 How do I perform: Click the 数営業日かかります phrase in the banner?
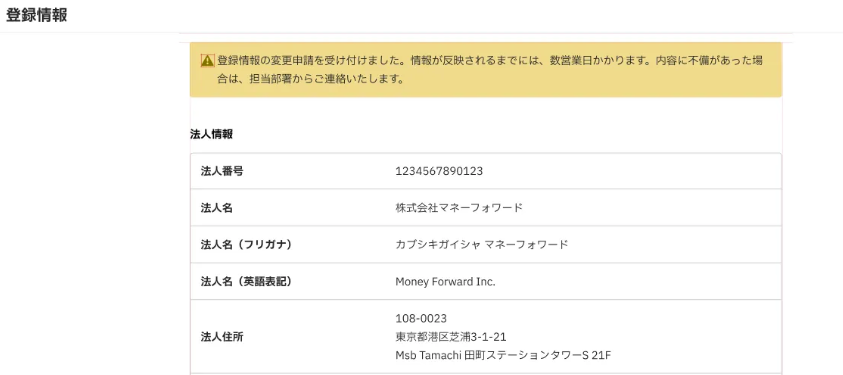point(599,61)
